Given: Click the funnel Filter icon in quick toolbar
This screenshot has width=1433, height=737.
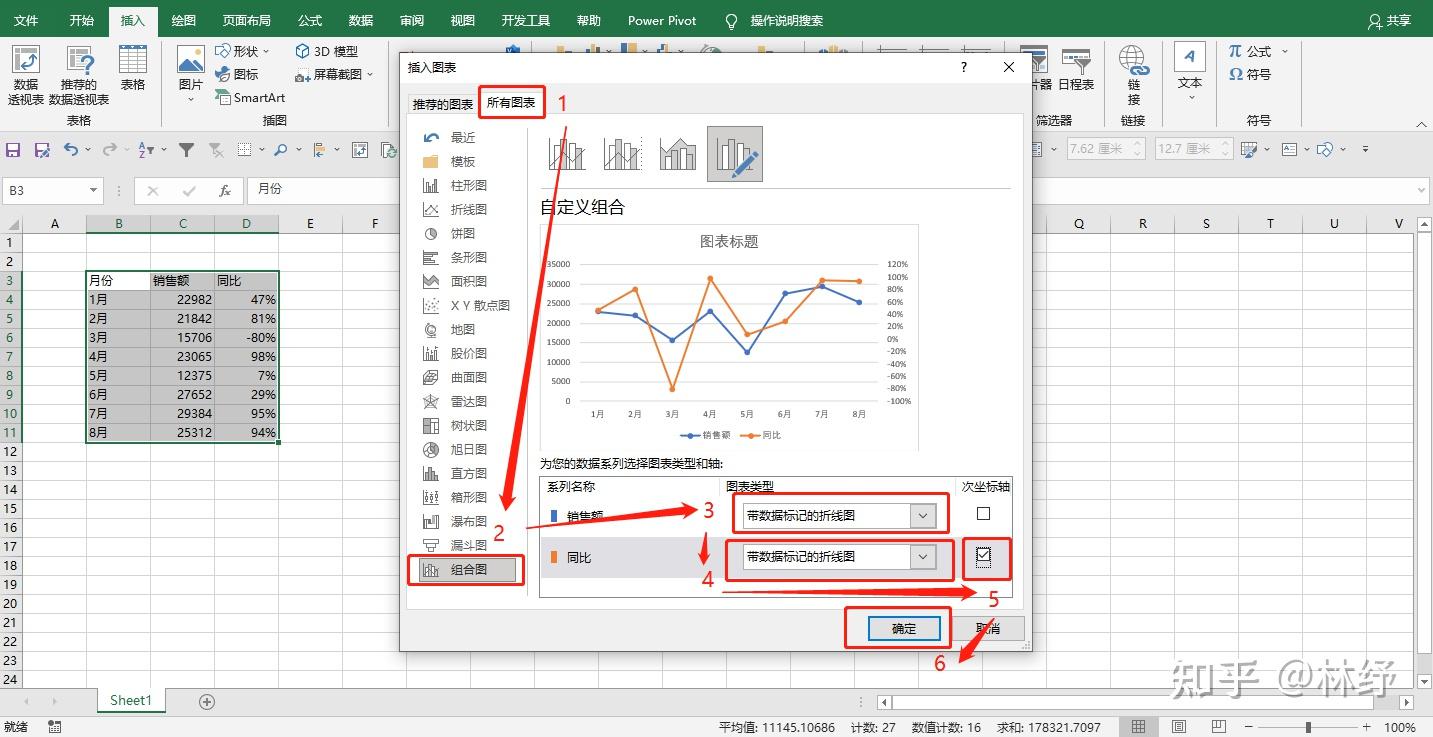Looking at the screenshot, I should coord(186,150).
